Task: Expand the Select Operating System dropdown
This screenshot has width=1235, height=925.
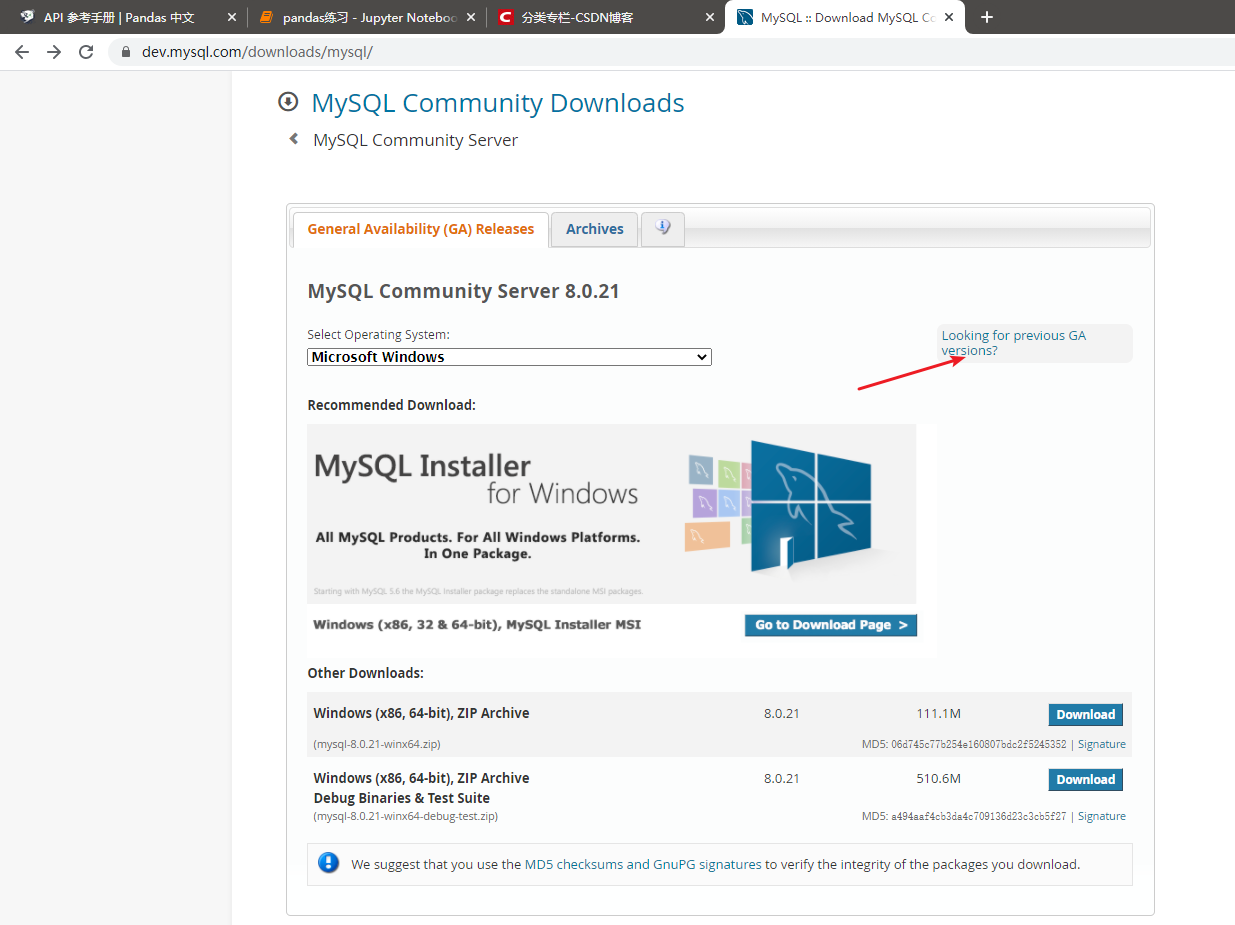Action: coord(509,357)
